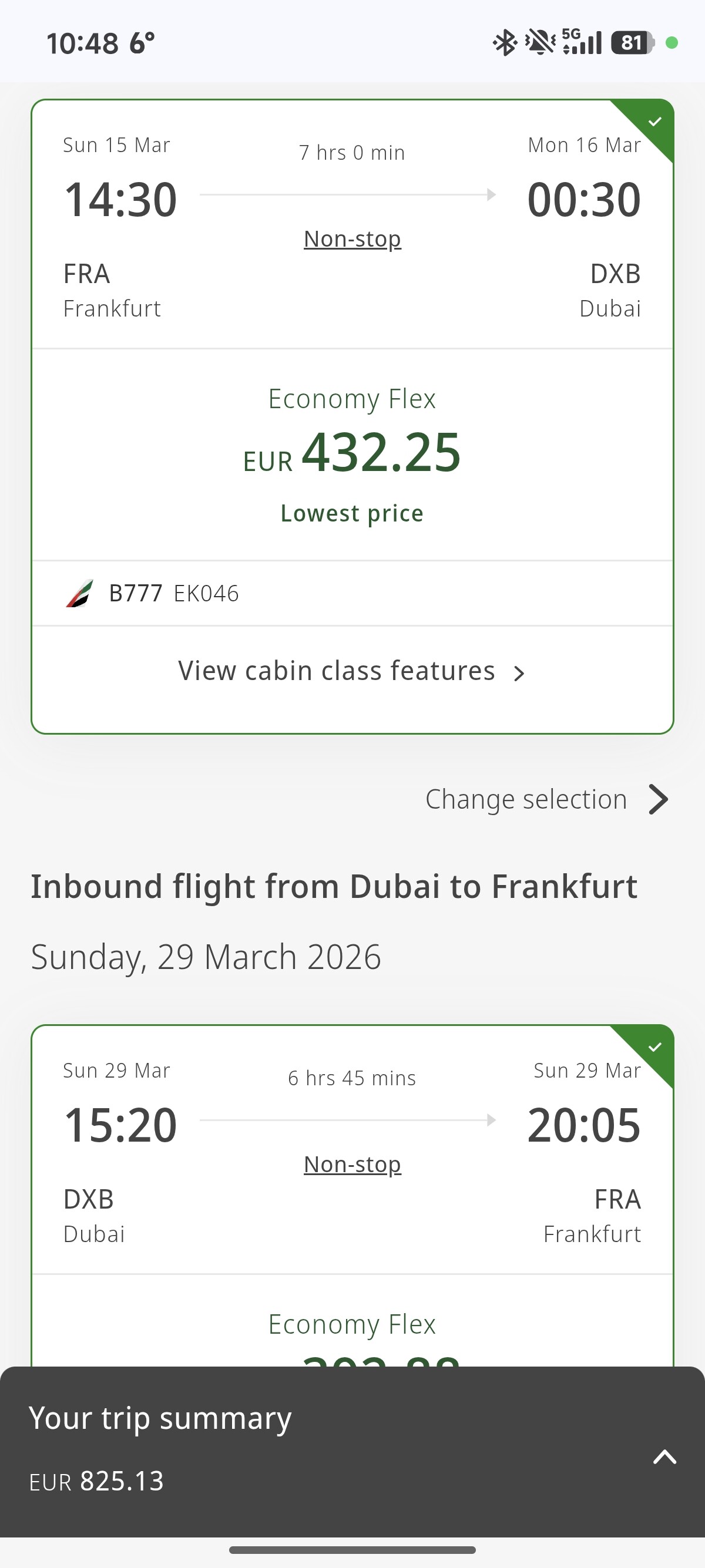This screenshot has width=705, height=1568.
Task: Open inbound Non-stop flight details link
Action: [352, 1165]
